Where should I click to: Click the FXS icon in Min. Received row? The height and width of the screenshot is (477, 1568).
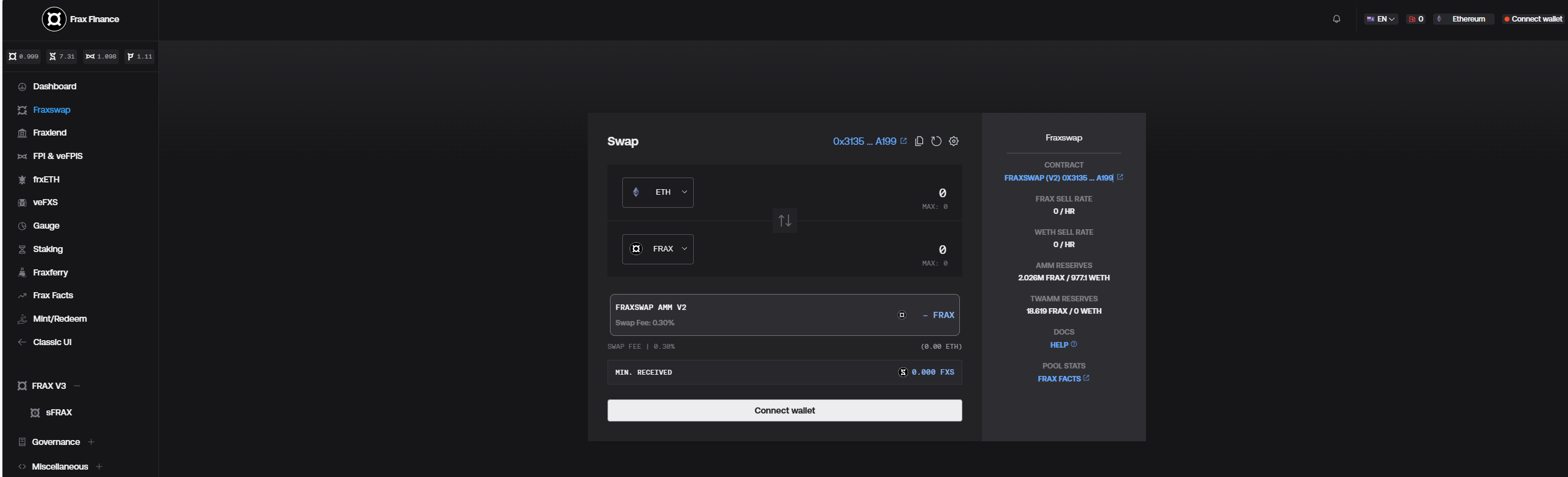903,372
